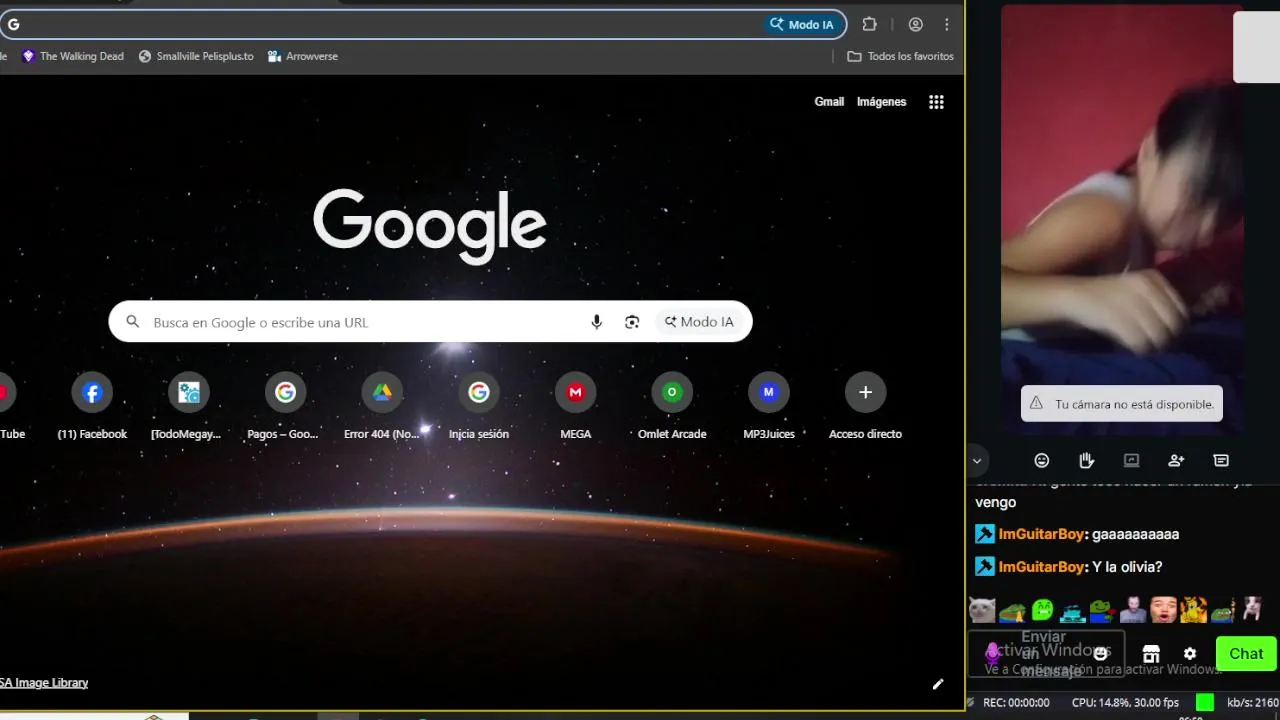Click ImGuitarBoy in 'gaaaaaaaaa' message
Image resolution: width=1280 pixels, height=720 pixels.
pos(1043,534)
